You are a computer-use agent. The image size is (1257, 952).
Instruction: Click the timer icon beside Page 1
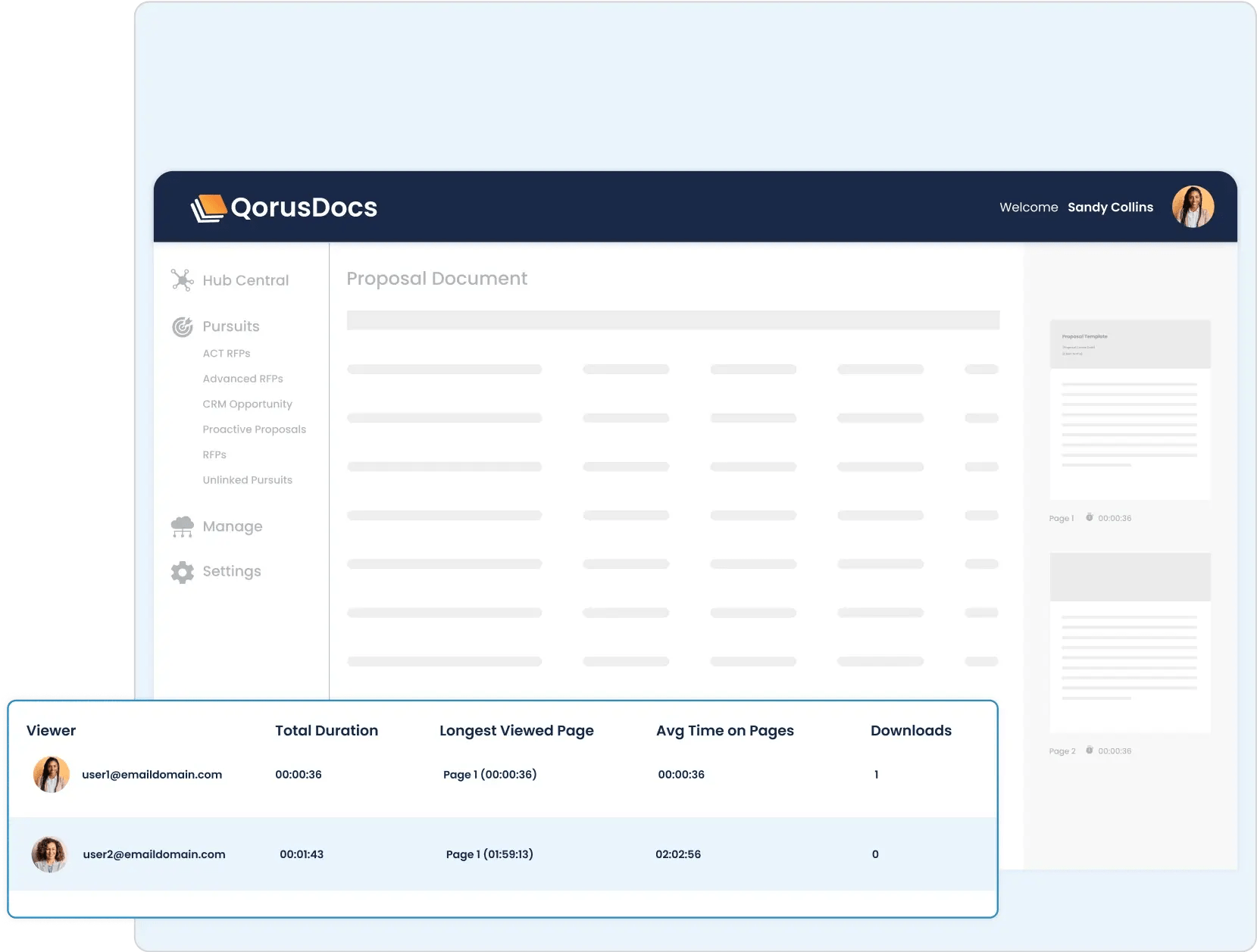[1090, 518]
